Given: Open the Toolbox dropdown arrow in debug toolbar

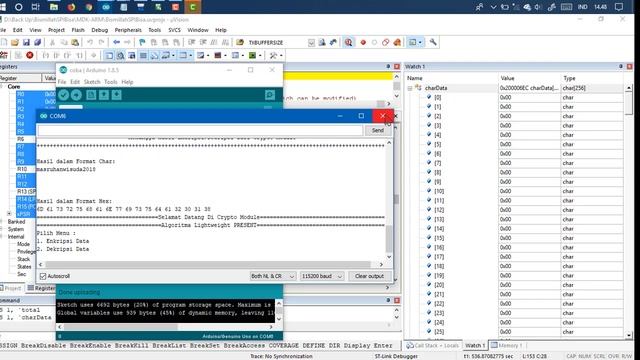Looking at the screenshot, I should tap(281, 56).
